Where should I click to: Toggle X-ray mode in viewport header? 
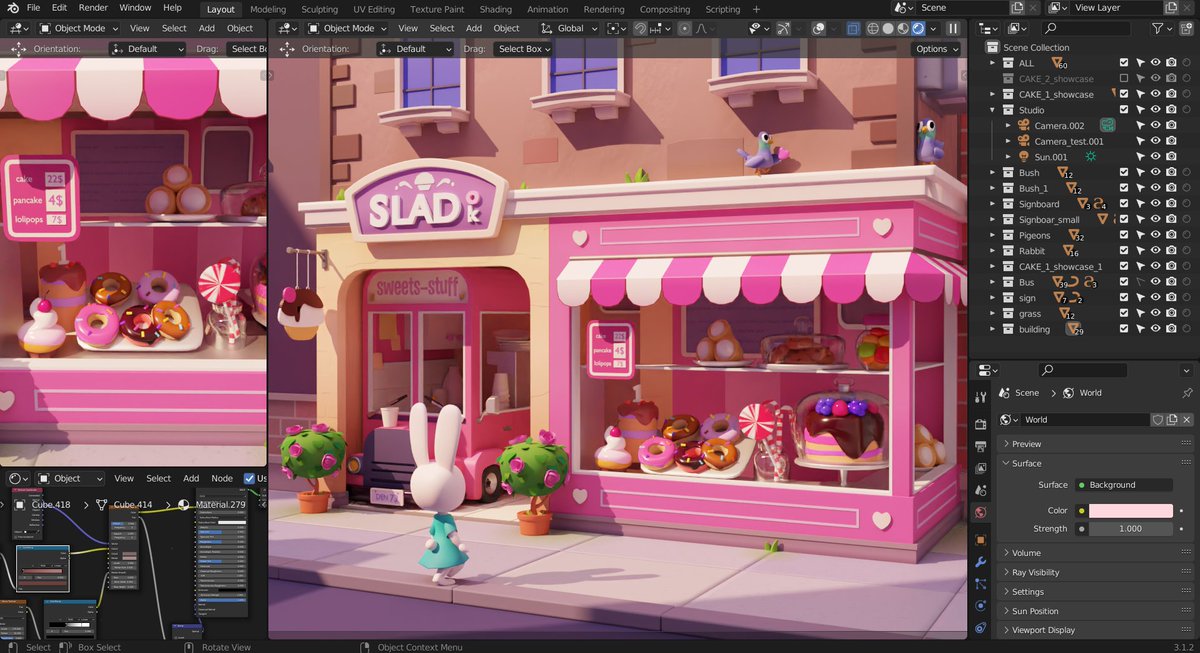(x=853, y=29)
